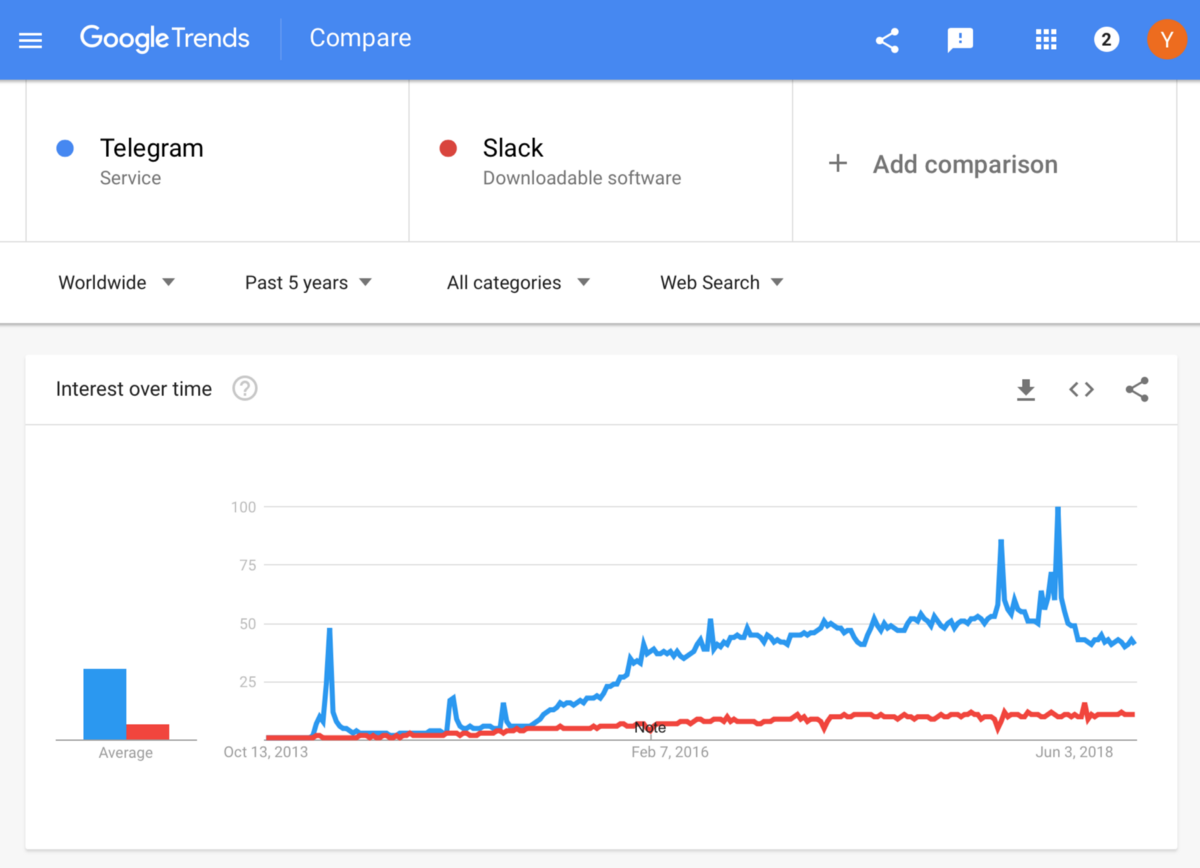Click the Google Trends logo
Image resolution: width=1200 pixels, height=868 pixels.
(165, 39)
